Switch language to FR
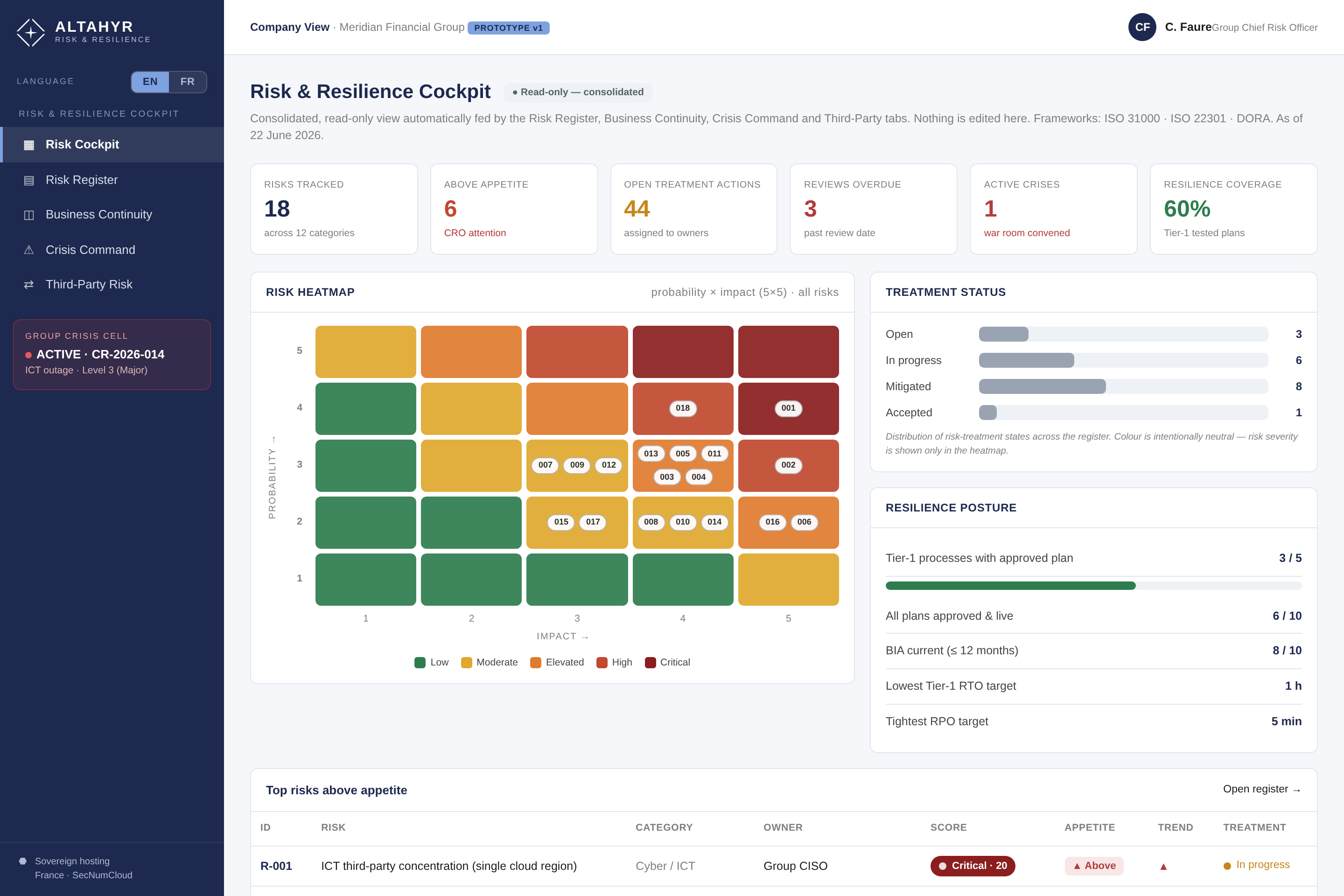Image resolution: width=1344 pixels, height=896 pixels. (188, 82)
